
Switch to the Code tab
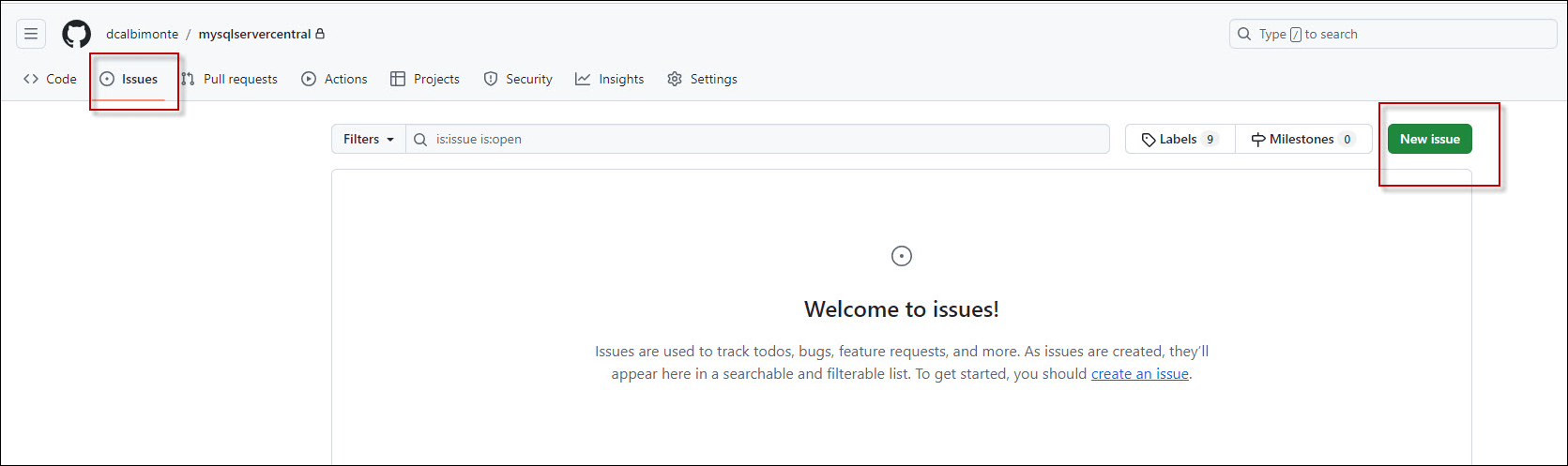point(51,80)
